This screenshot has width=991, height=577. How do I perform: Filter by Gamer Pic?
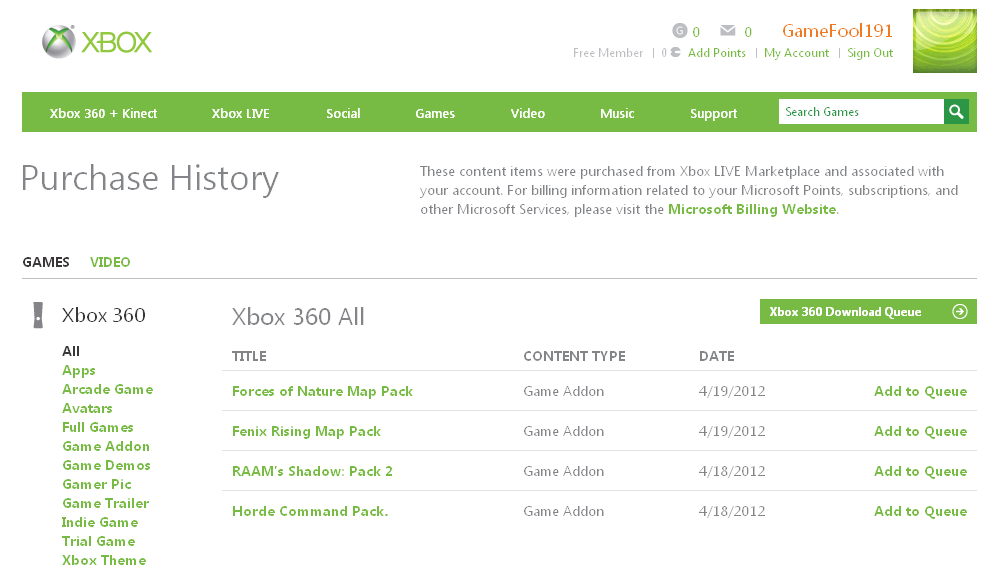[97, 484]
